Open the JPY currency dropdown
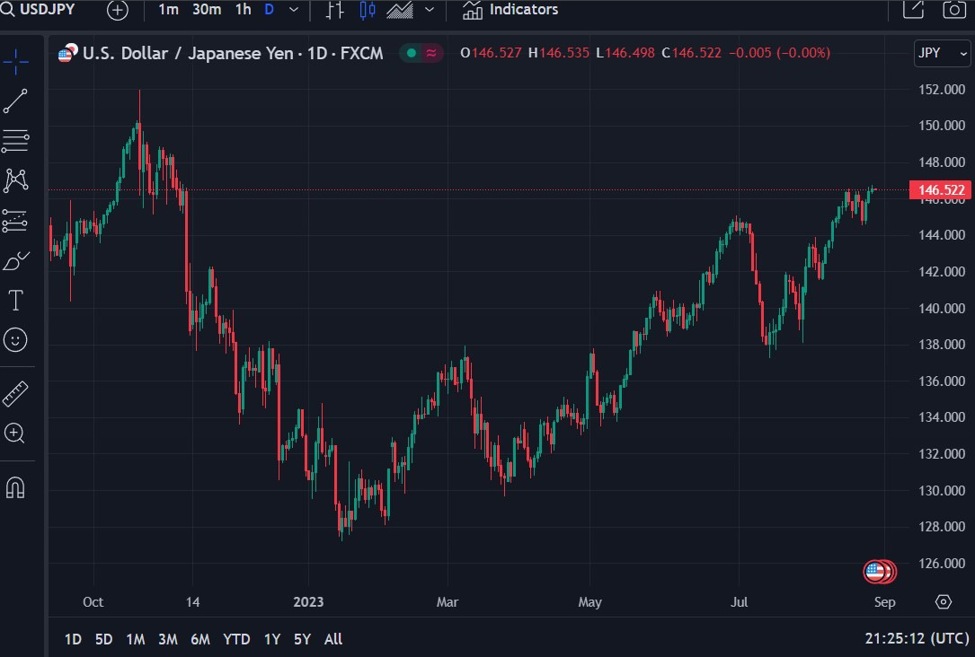The width and height of the screenshot is (975, 657). (941, 53)
